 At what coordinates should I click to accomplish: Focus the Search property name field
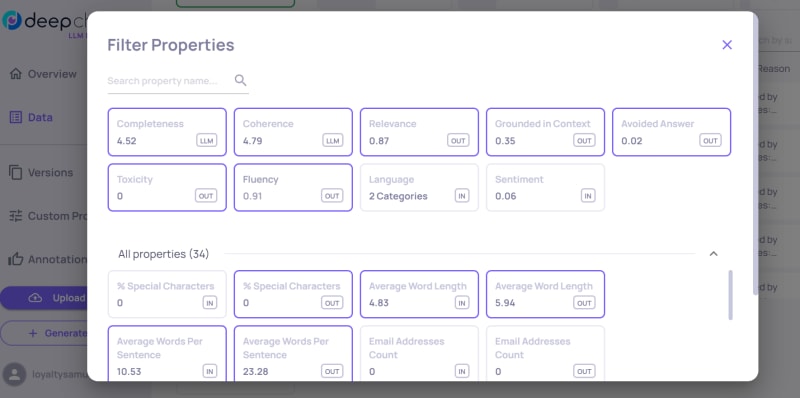click(178, 81)
